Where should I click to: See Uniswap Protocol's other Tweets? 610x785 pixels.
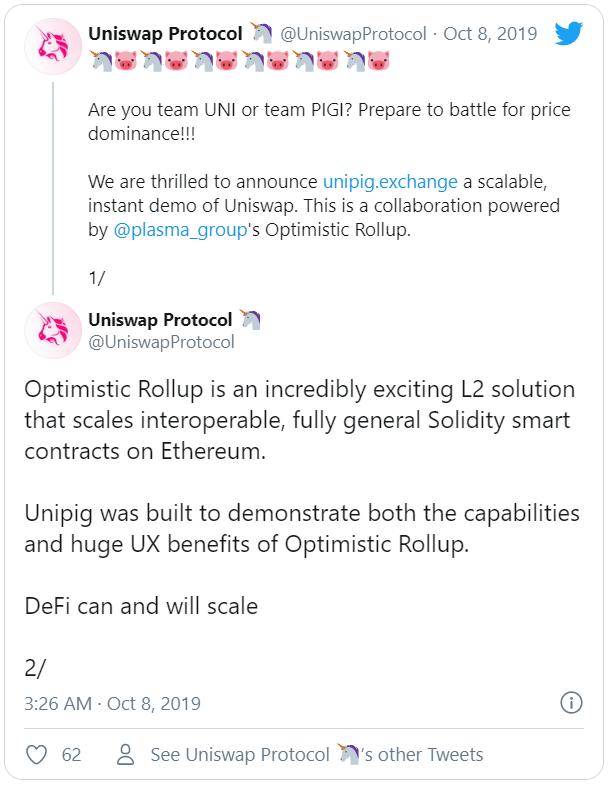click(x=316, y=754)
